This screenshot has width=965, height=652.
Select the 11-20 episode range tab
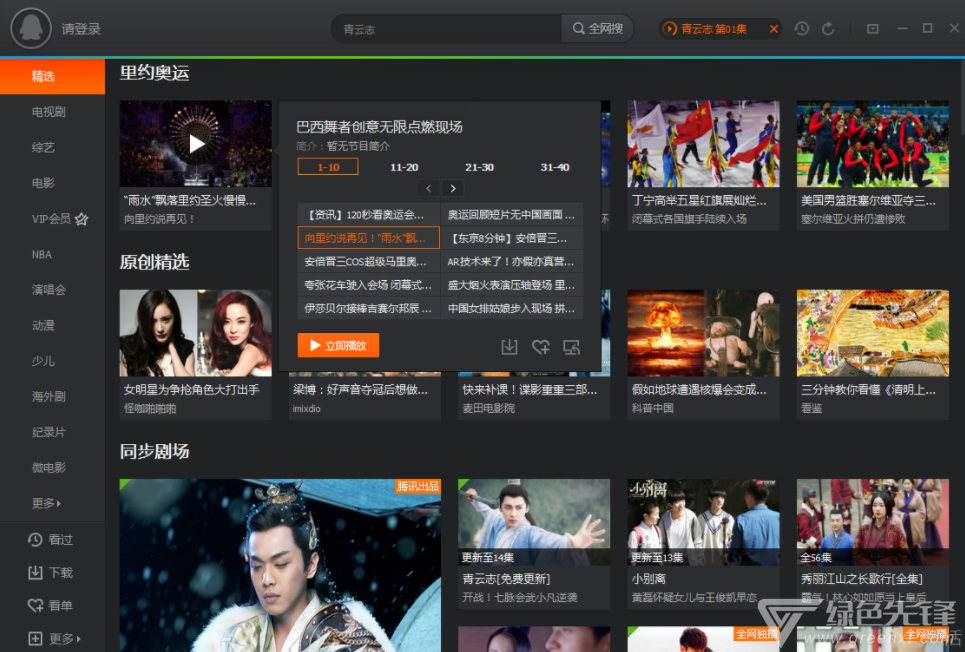pyautogui.click(x=404, y=167)
